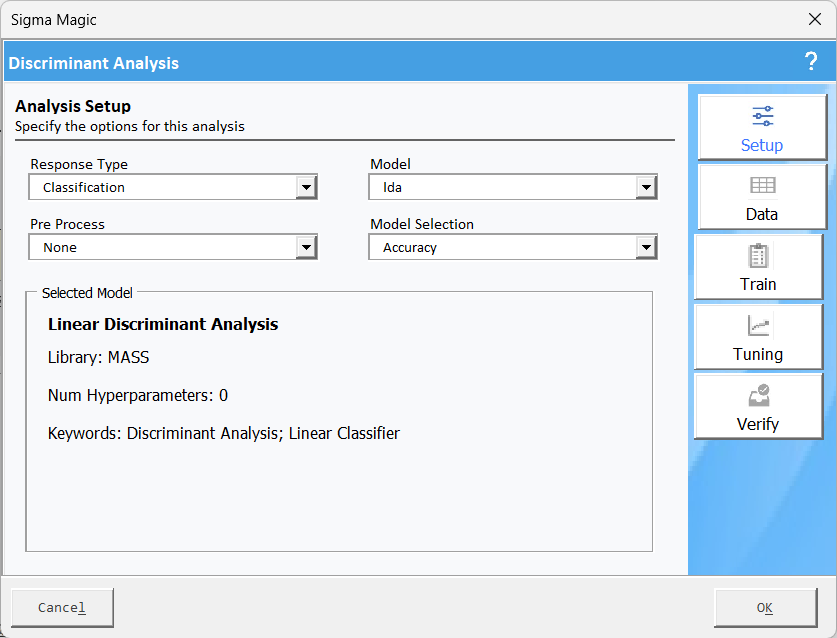
Task: Open the Model Selection dropdown arrow
Action: pyautogui.click(x=646, y=247)
